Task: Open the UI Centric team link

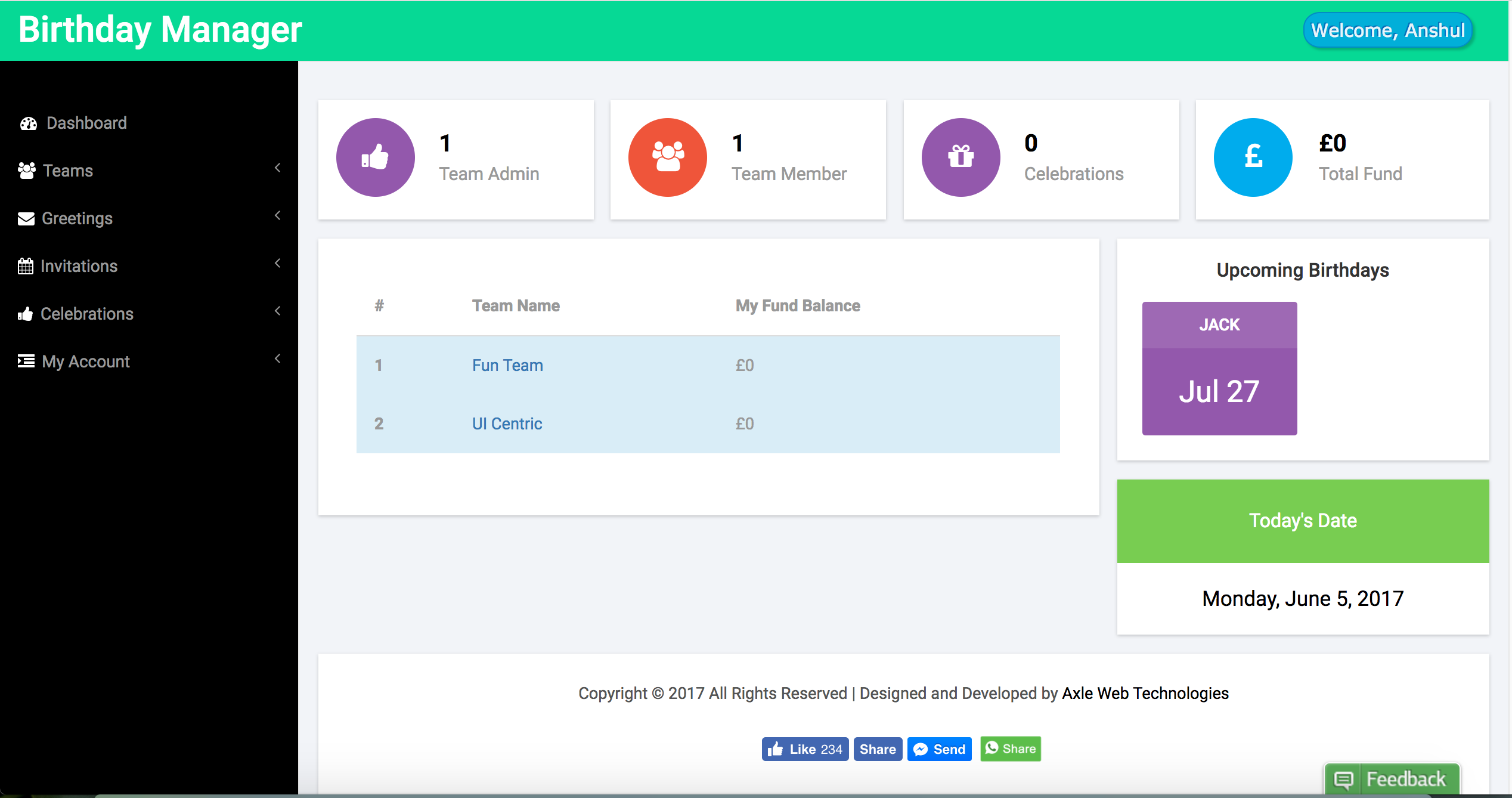Action: (507, 423)
